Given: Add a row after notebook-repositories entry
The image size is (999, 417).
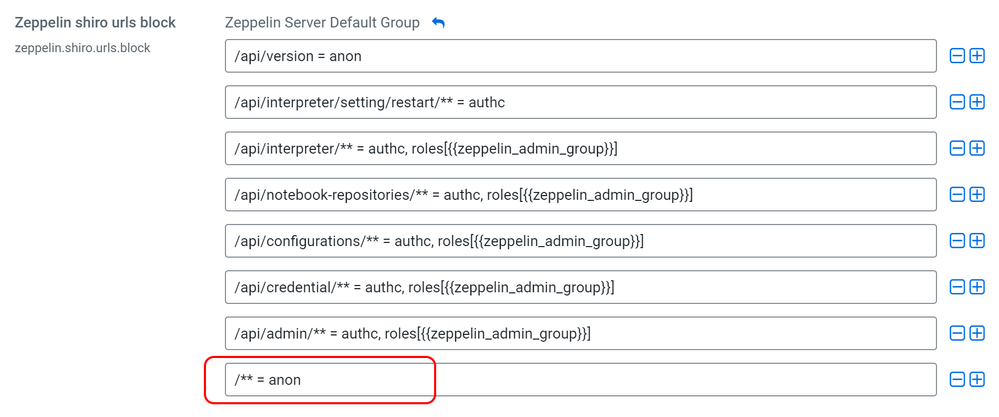Looking at the screenshot, I should coord(977,195).
